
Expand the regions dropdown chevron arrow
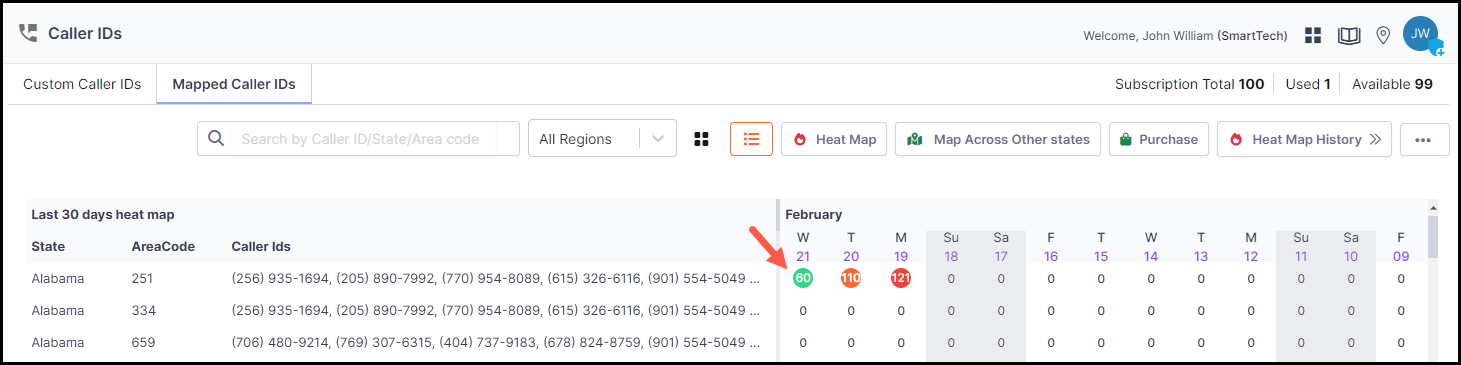658,139
